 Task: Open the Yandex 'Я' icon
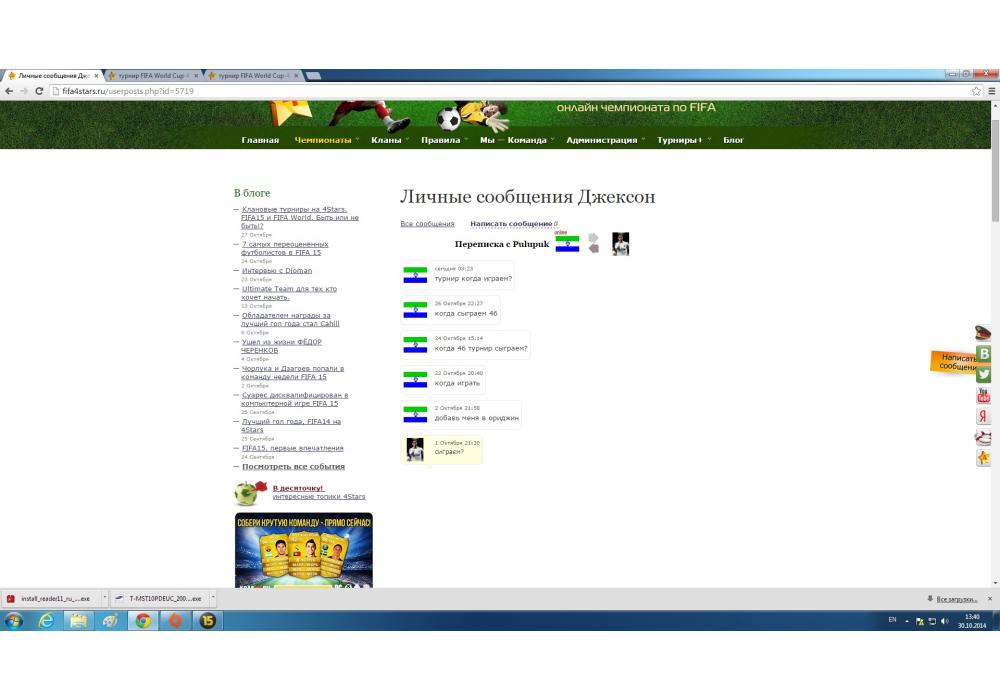(983, 416)
